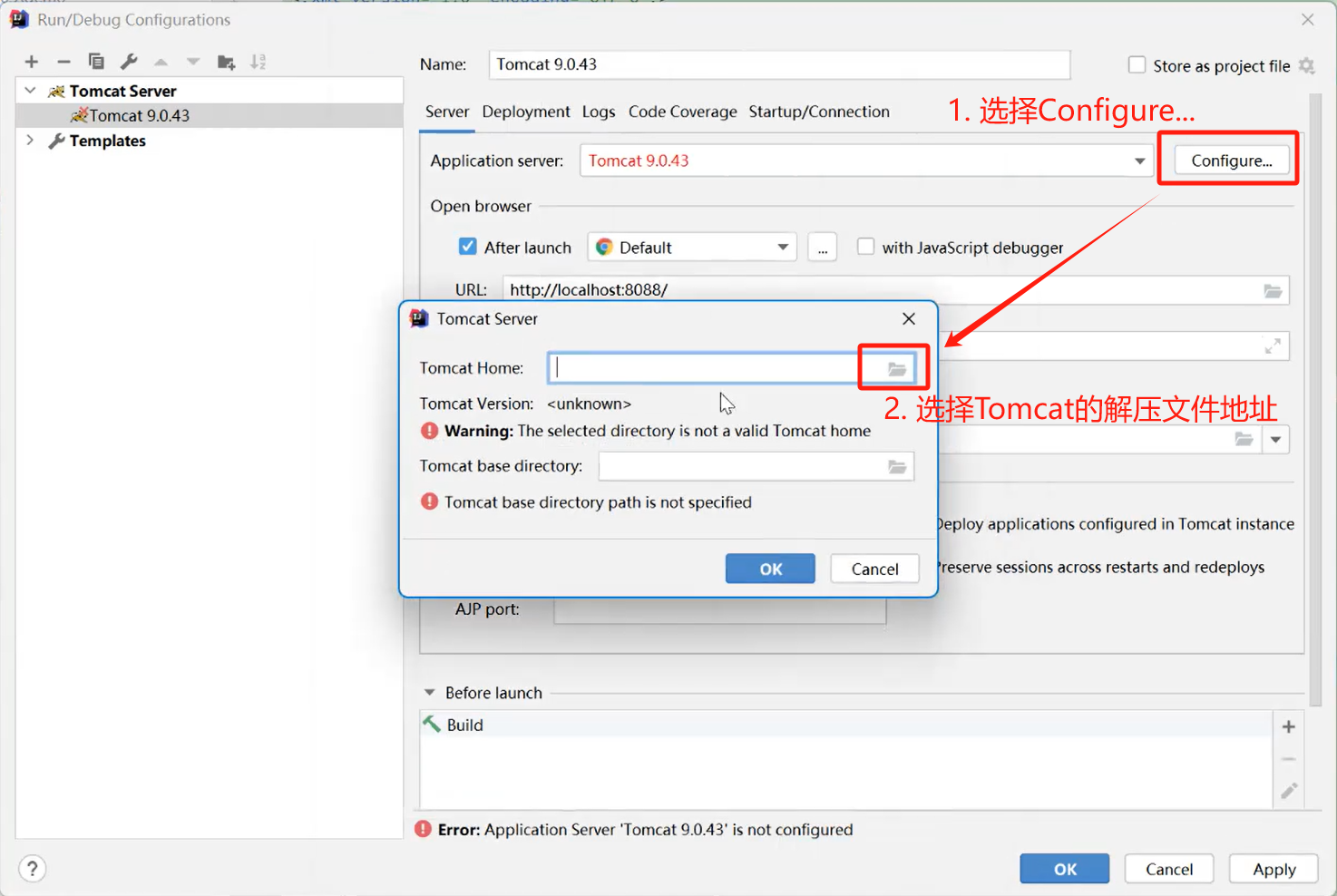
Task: Create a new configuration folder
Action: pos(226,61)
